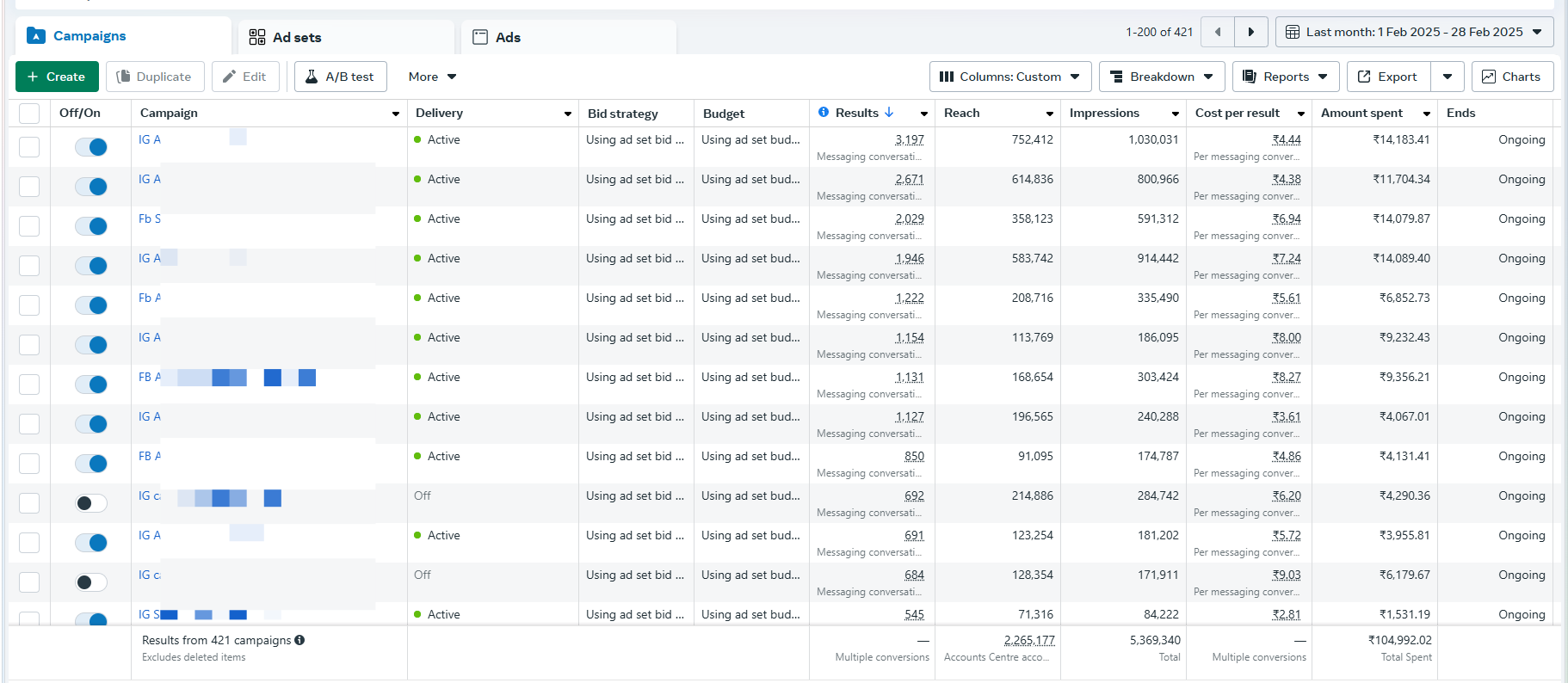
Task: Open Impressions column header menu arrow
Action: coord(1176,114)
